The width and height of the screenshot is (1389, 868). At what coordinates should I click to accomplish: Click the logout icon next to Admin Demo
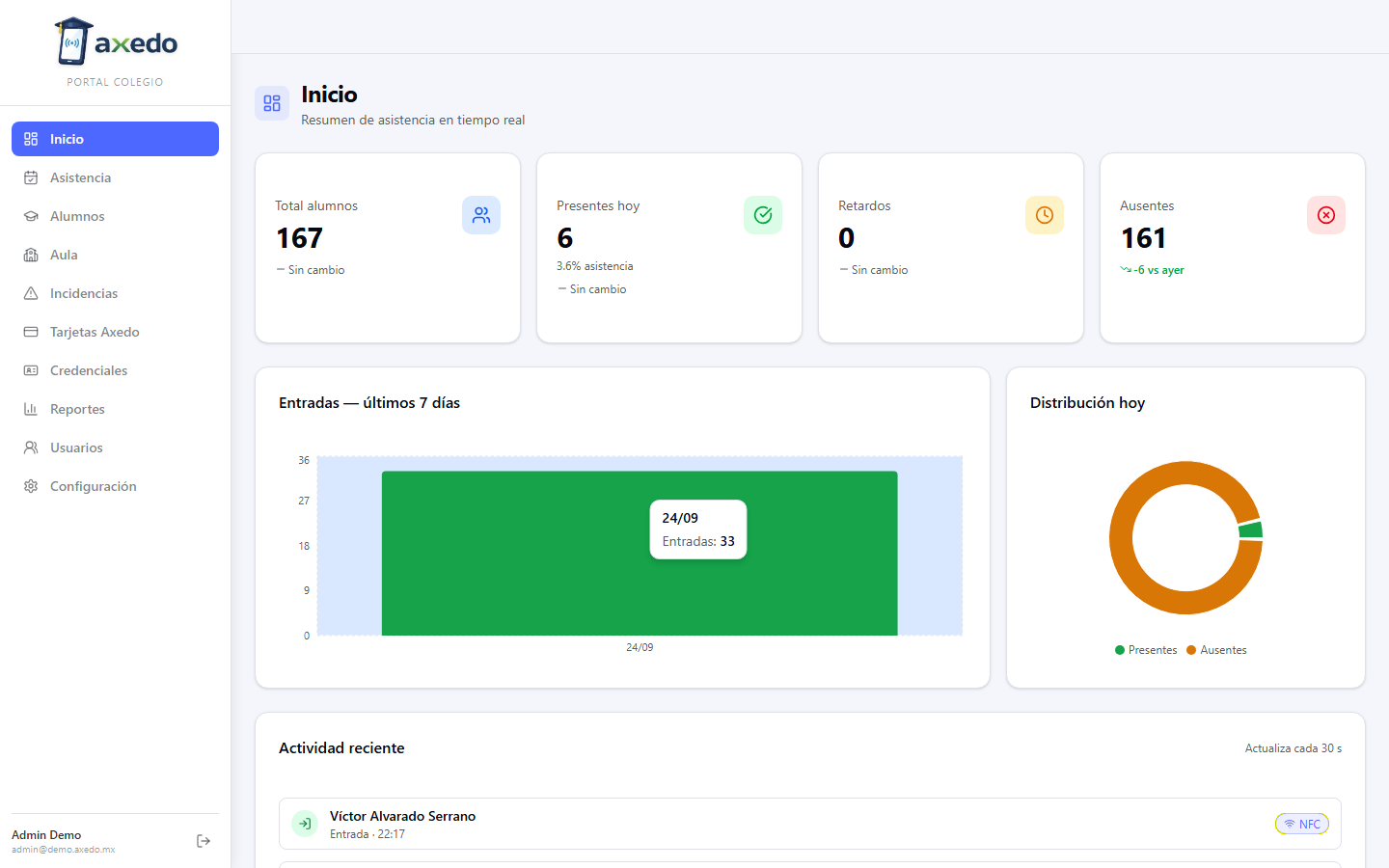pyautogui.click(x=204, y=841)
